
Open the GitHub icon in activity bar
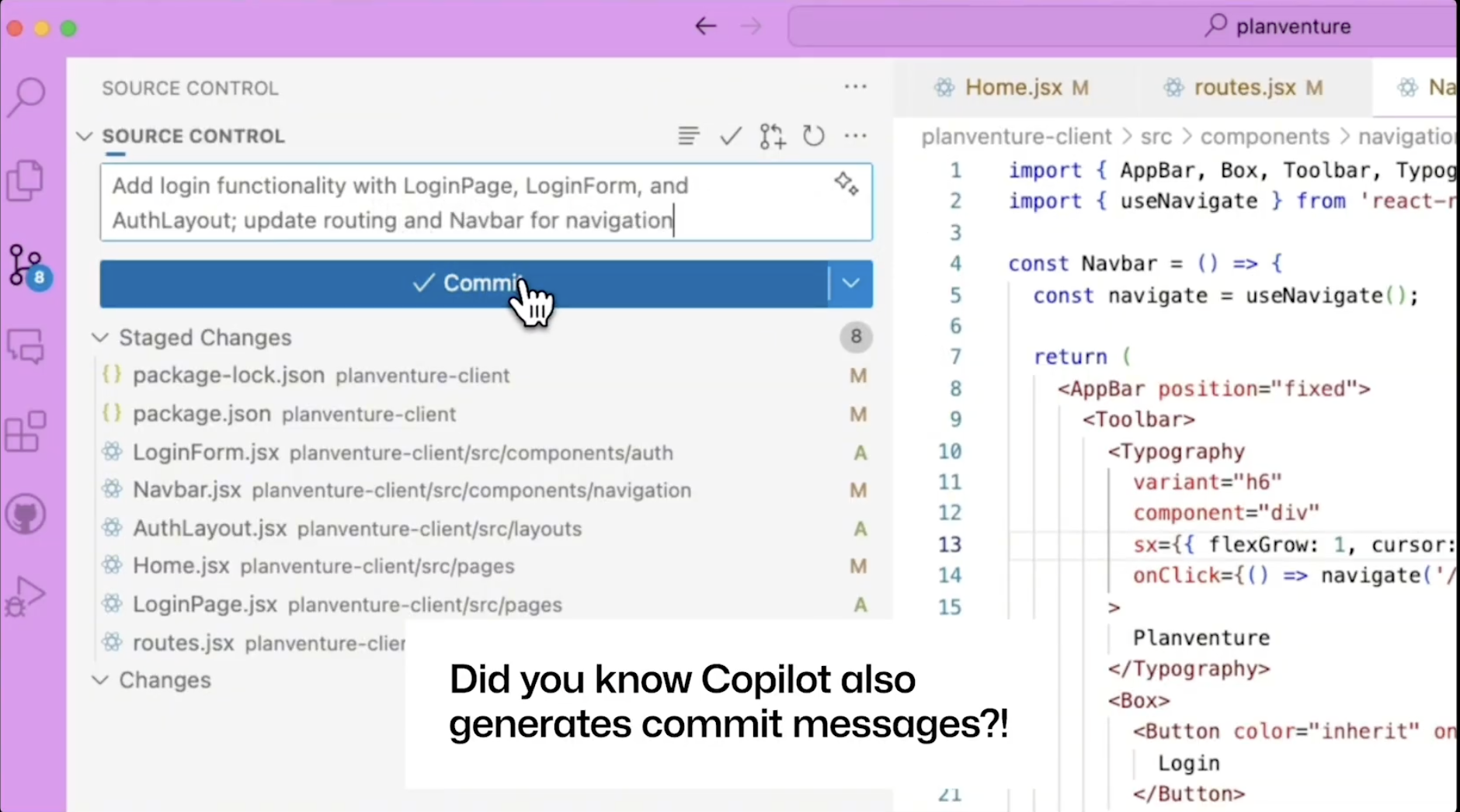pos(26,515)
